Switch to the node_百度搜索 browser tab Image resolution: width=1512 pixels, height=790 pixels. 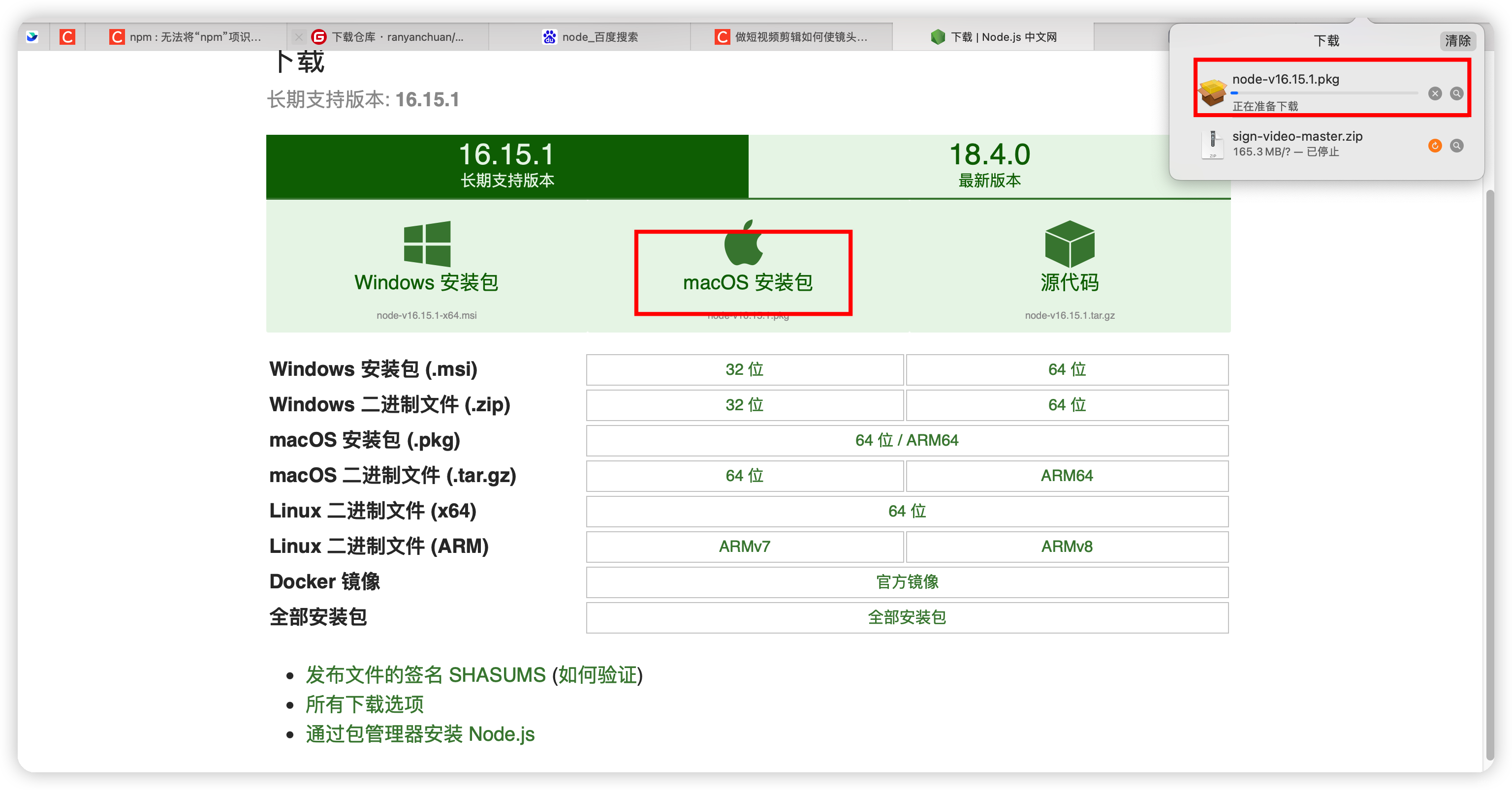click(x=590, y=37)
